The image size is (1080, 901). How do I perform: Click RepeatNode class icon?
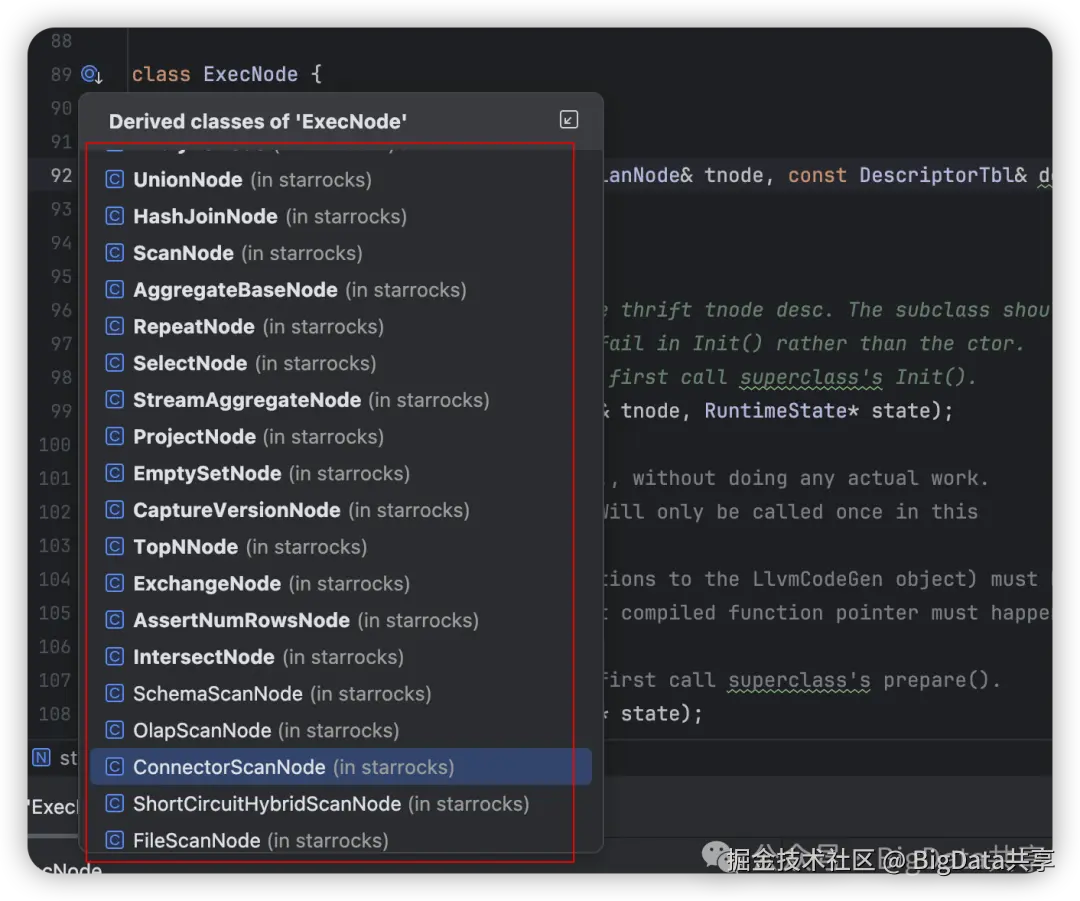tap(114, 327)
